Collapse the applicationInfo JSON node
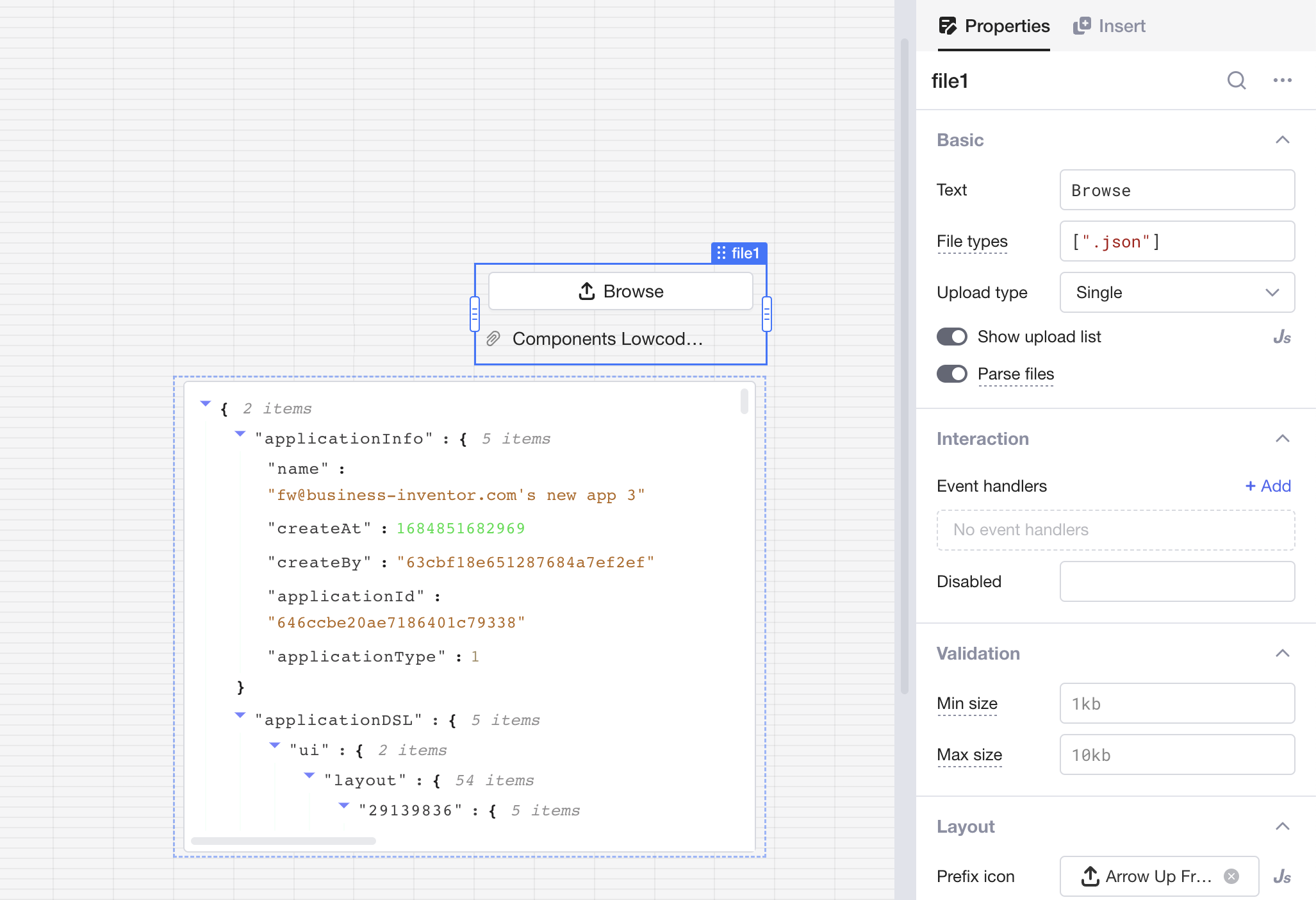This screenshot has width=1316, height=900. click(x=240, y=435)
